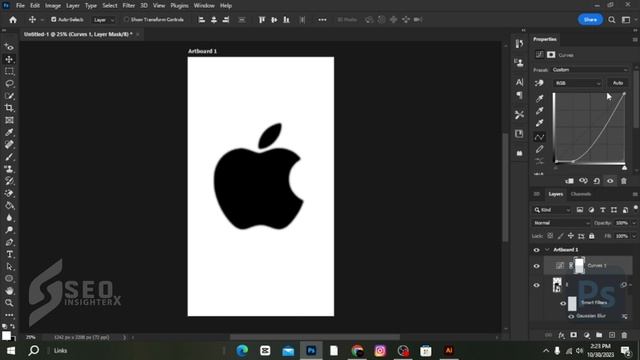Screen dimensions: 640x360
Task: Hide the Curves 1 layer visibility
Action: pos(536,266)
